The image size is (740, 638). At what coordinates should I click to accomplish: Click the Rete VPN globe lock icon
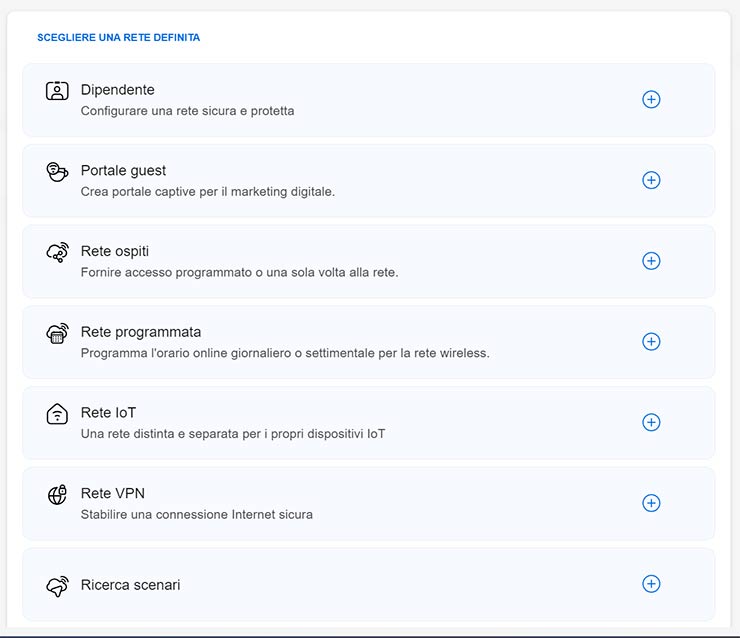click(57, 495)
